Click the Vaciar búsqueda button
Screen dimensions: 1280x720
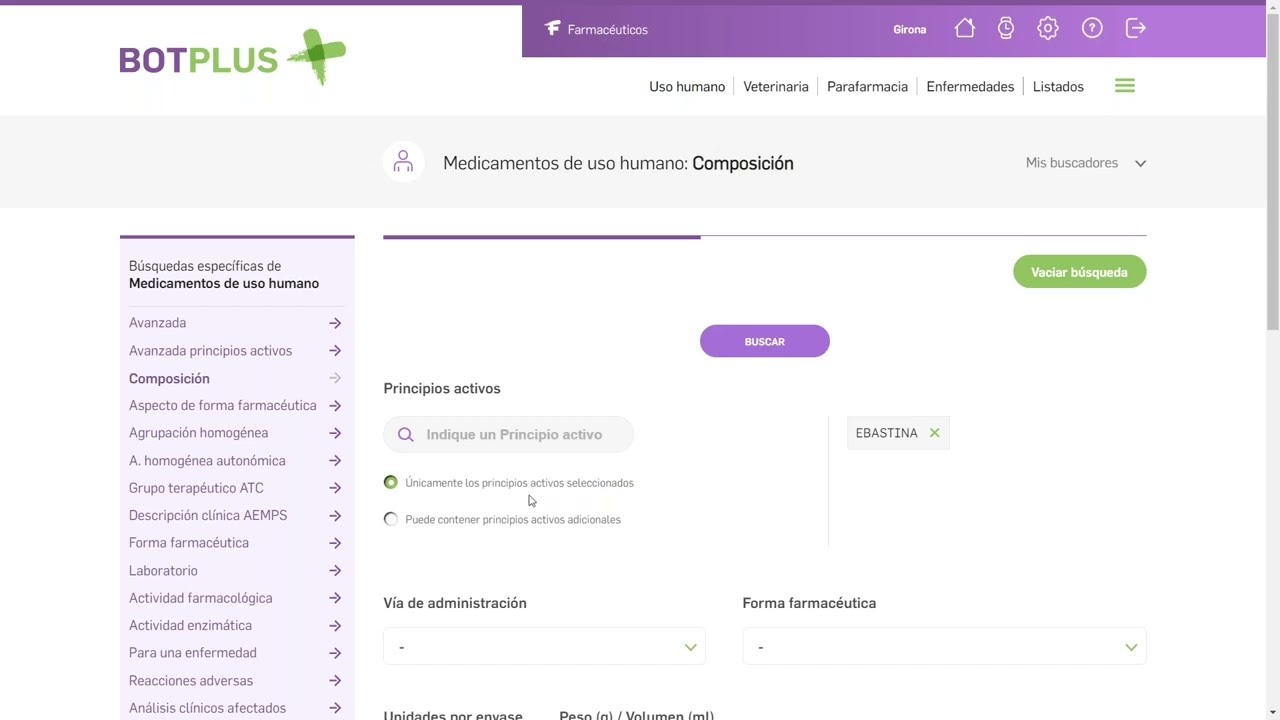tap(1079, 272)
